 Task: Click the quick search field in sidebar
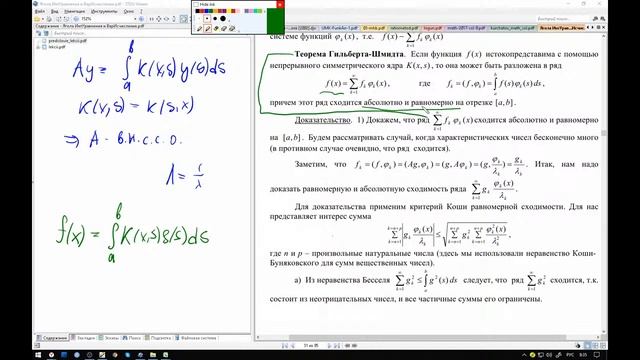[151, 33]
